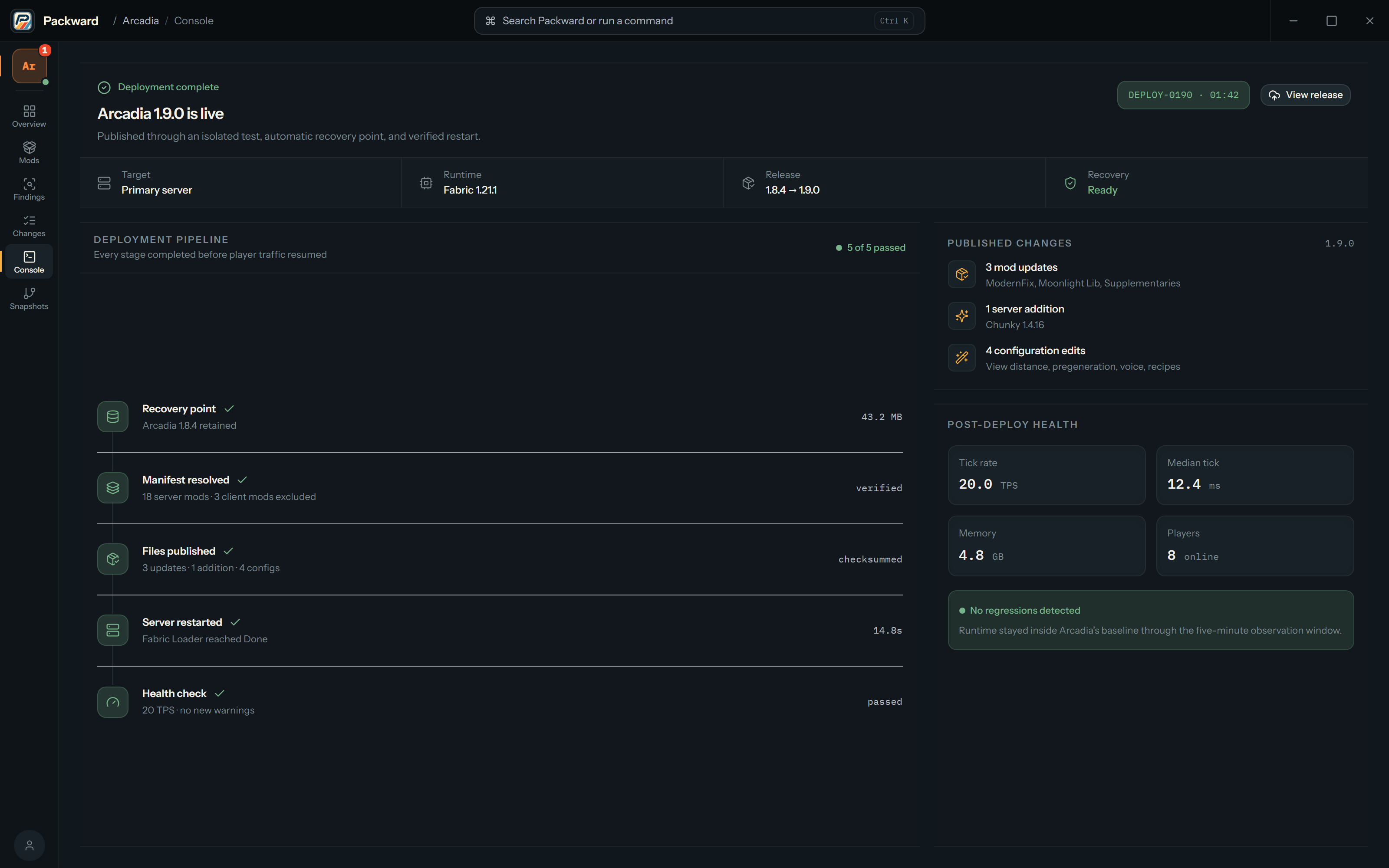
Task: Click the '43.2 MB' recovery size
Action: (881, 417)
